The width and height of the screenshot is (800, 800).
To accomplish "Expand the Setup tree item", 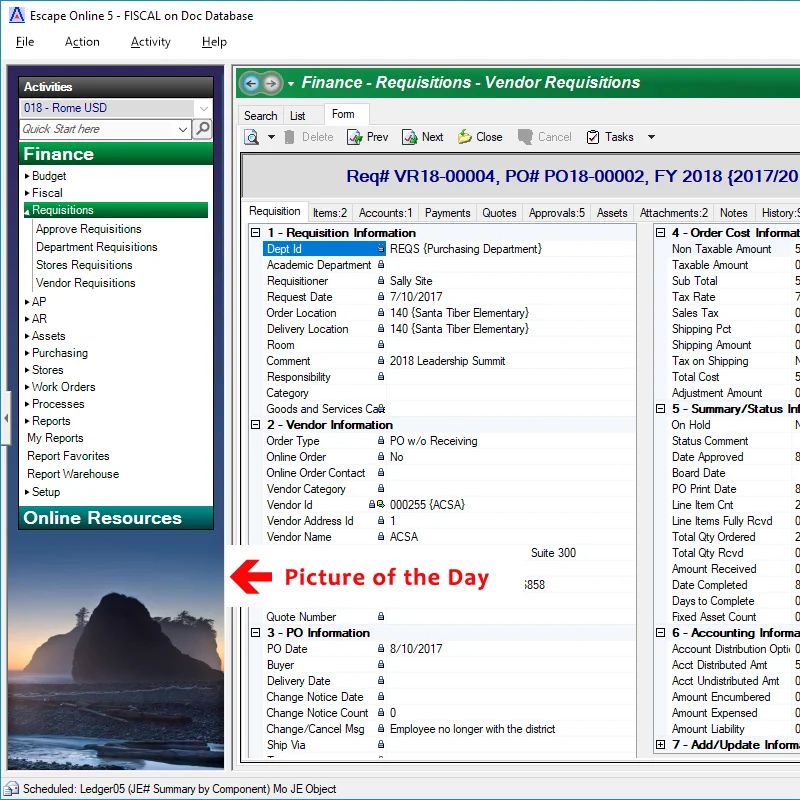I will 27,492.
